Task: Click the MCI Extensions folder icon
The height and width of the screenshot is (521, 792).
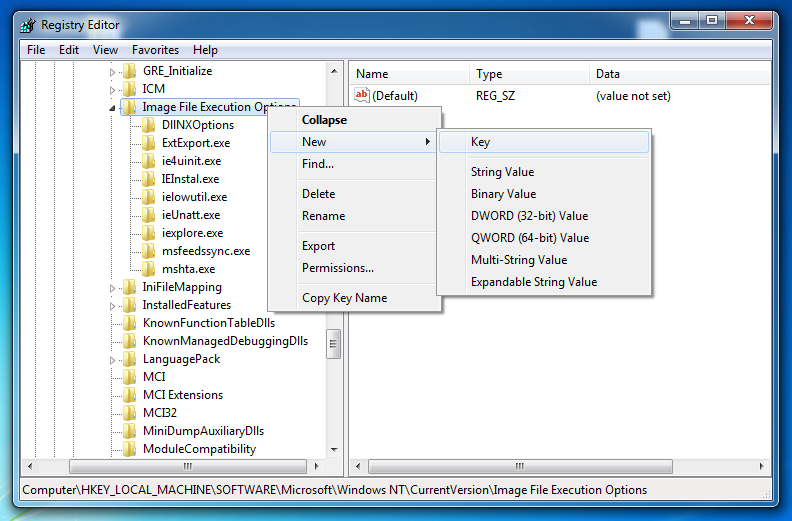Action: tap(130, 395)
